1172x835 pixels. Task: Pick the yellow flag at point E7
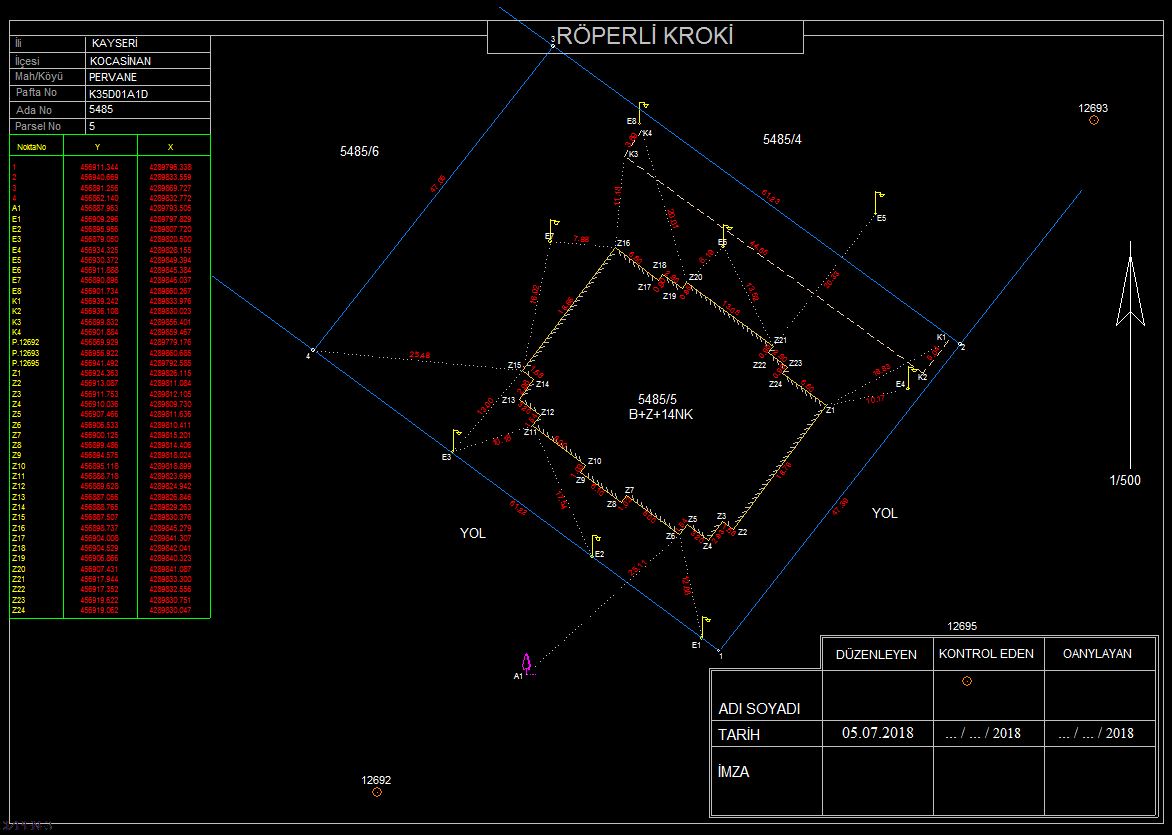coord(553,229)
